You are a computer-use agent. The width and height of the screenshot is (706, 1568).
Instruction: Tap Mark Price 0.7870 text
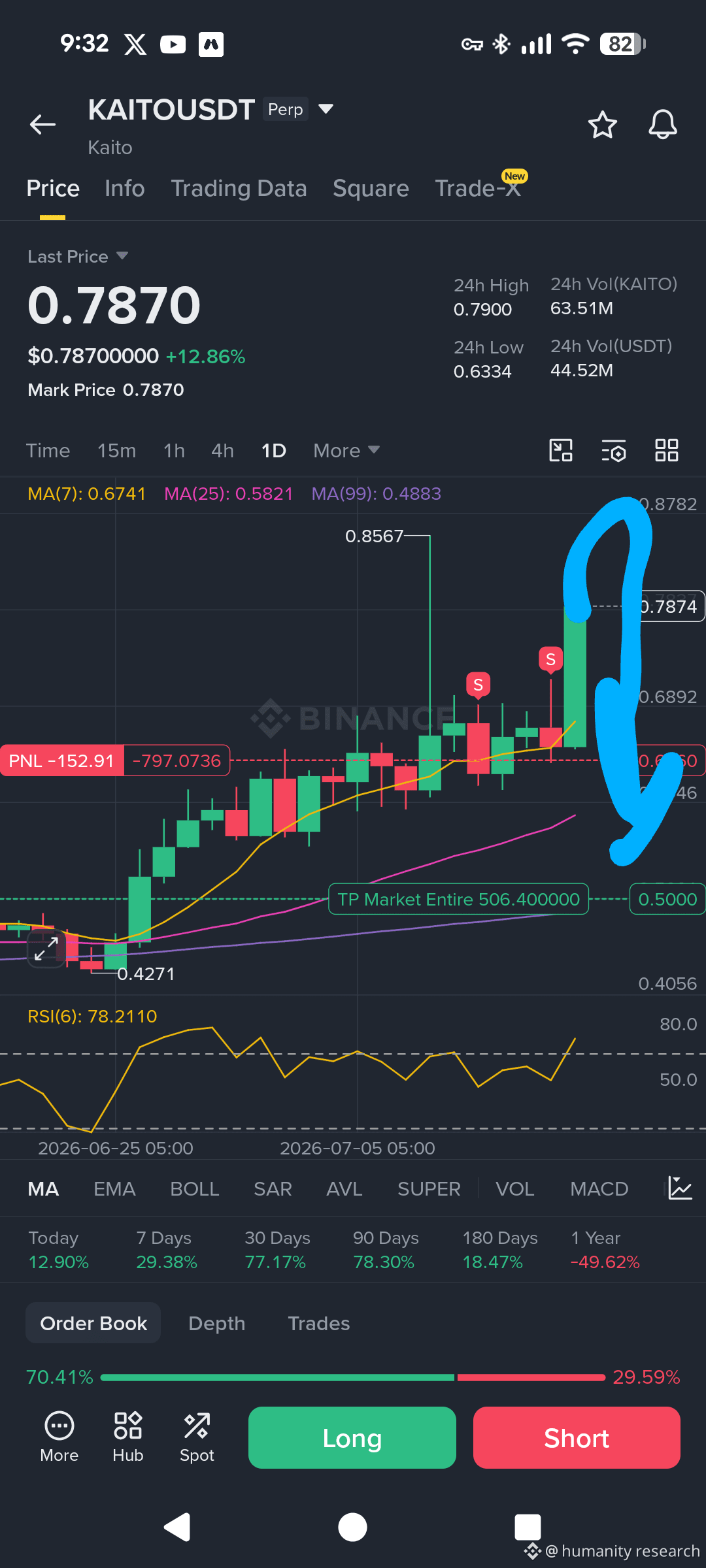[x=106, y=390]
